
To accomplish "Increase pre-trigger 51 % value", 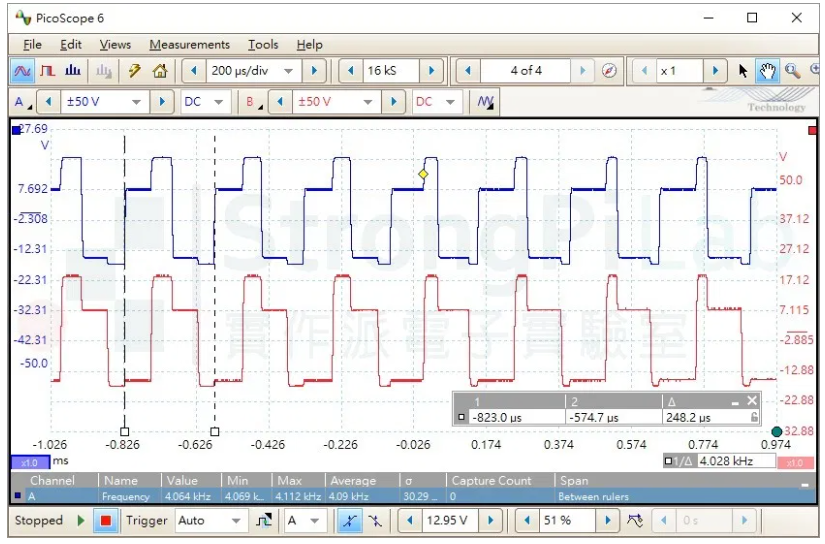I will coord(608,521).
